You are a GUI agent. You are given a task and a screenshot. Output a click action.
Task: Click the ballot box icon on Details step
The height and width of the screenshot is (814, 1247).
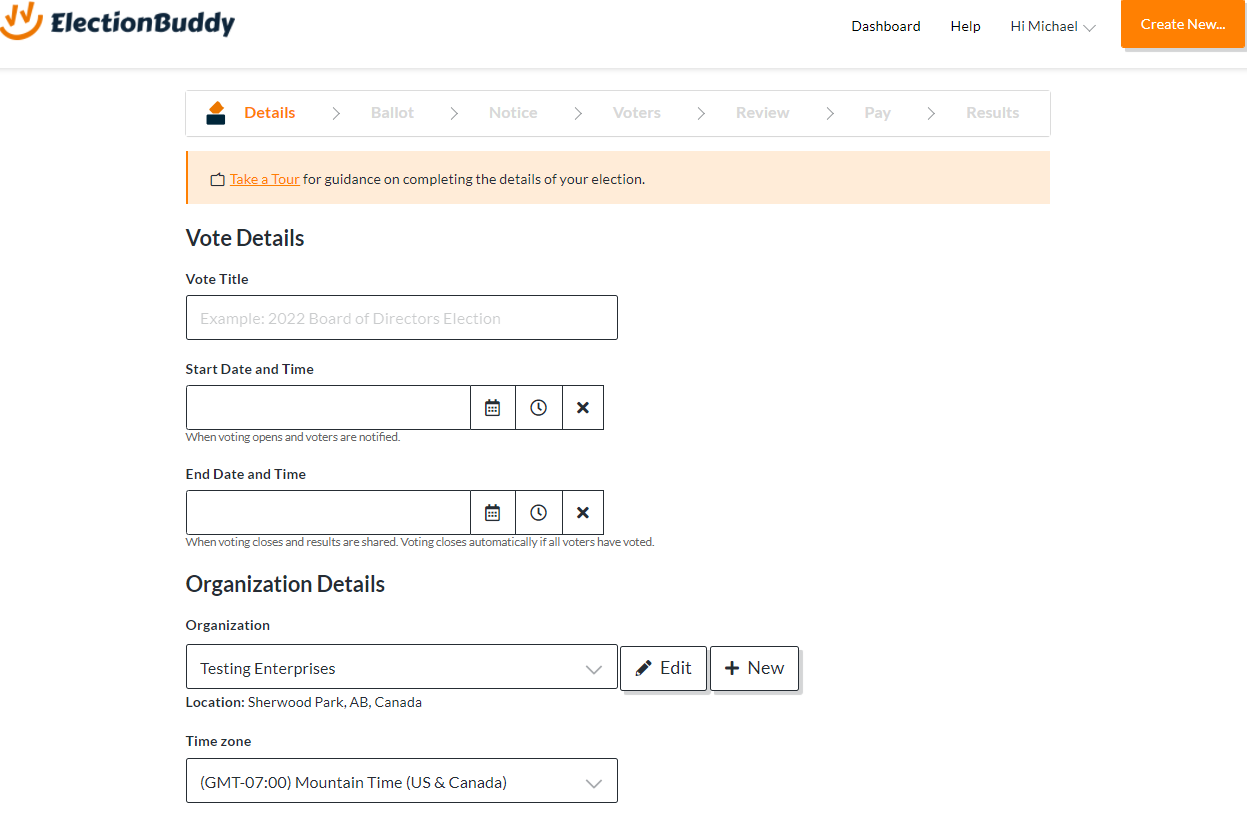click(215, 112)
